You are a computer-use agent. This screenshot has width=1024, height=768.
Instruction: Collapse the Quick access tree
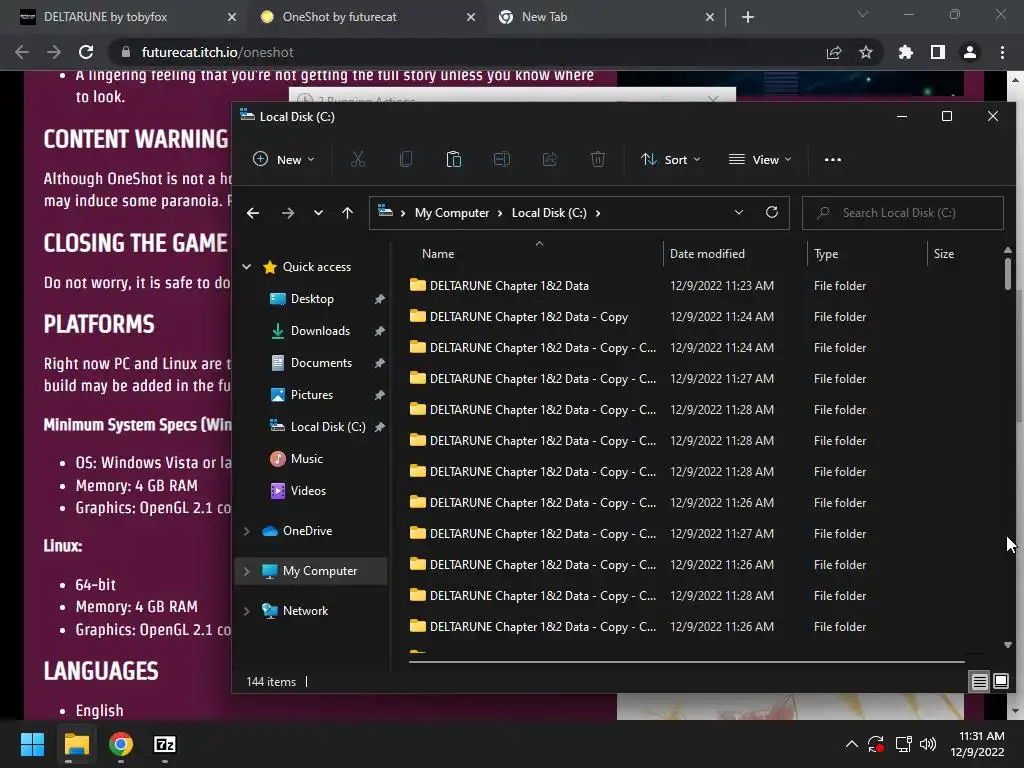[x=247, y=266]
